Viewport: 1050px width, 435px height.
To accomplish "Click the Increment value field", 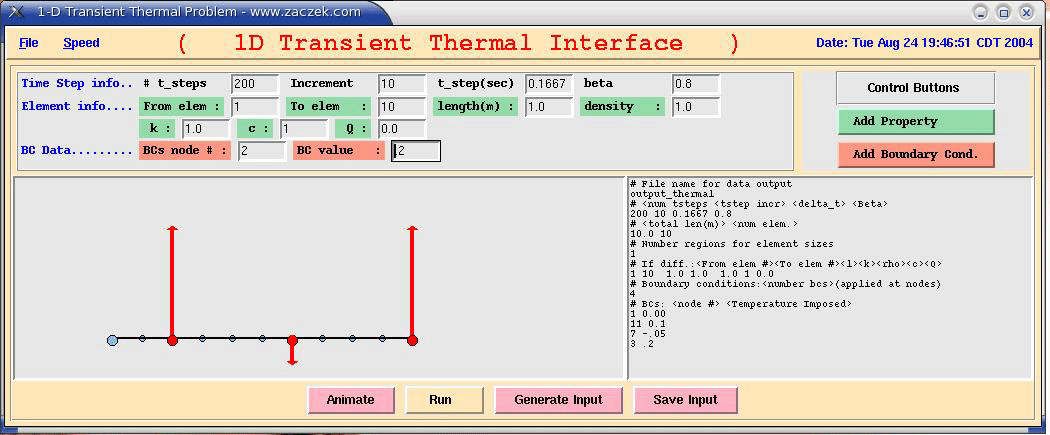I will coord(402,84).
